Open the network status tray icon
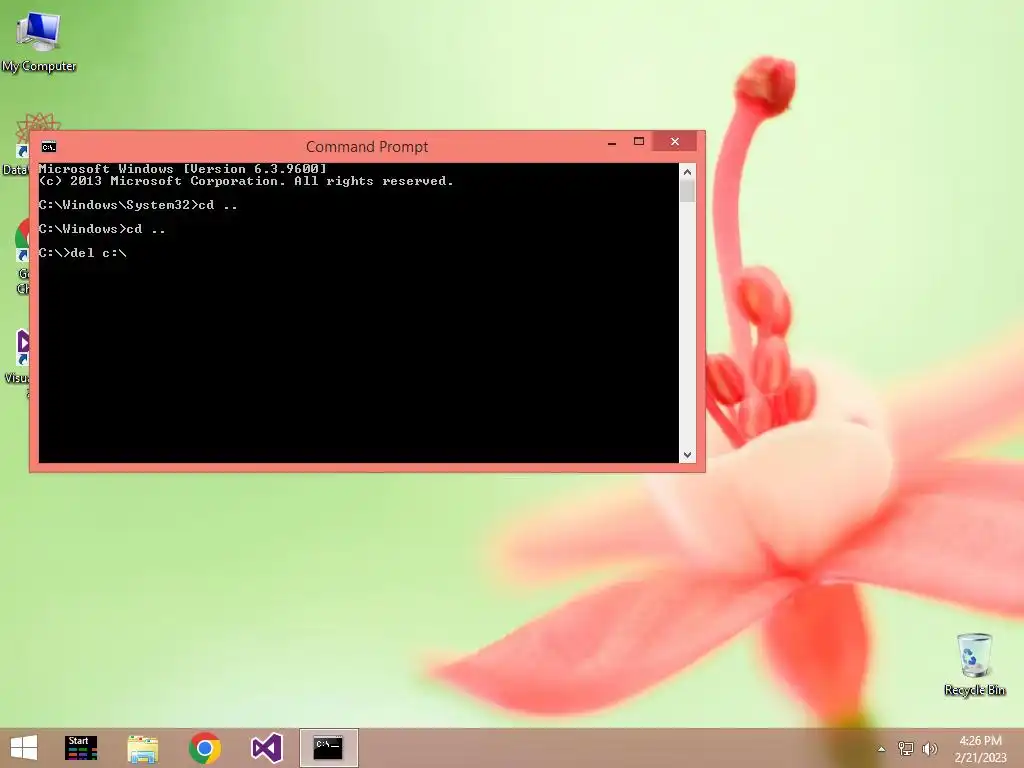1024x768 pixels. coord(906,748)
